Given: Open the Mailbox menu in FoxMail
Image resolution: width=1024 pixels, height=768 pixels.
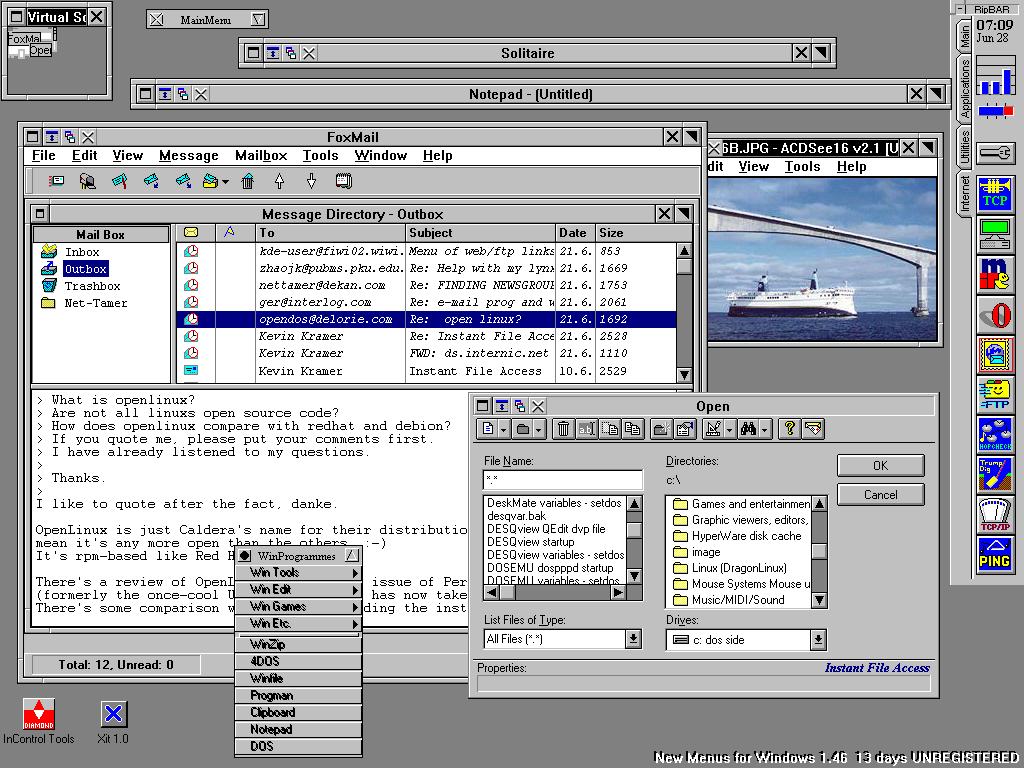Looking at the screenshot, I should [261, 156].
